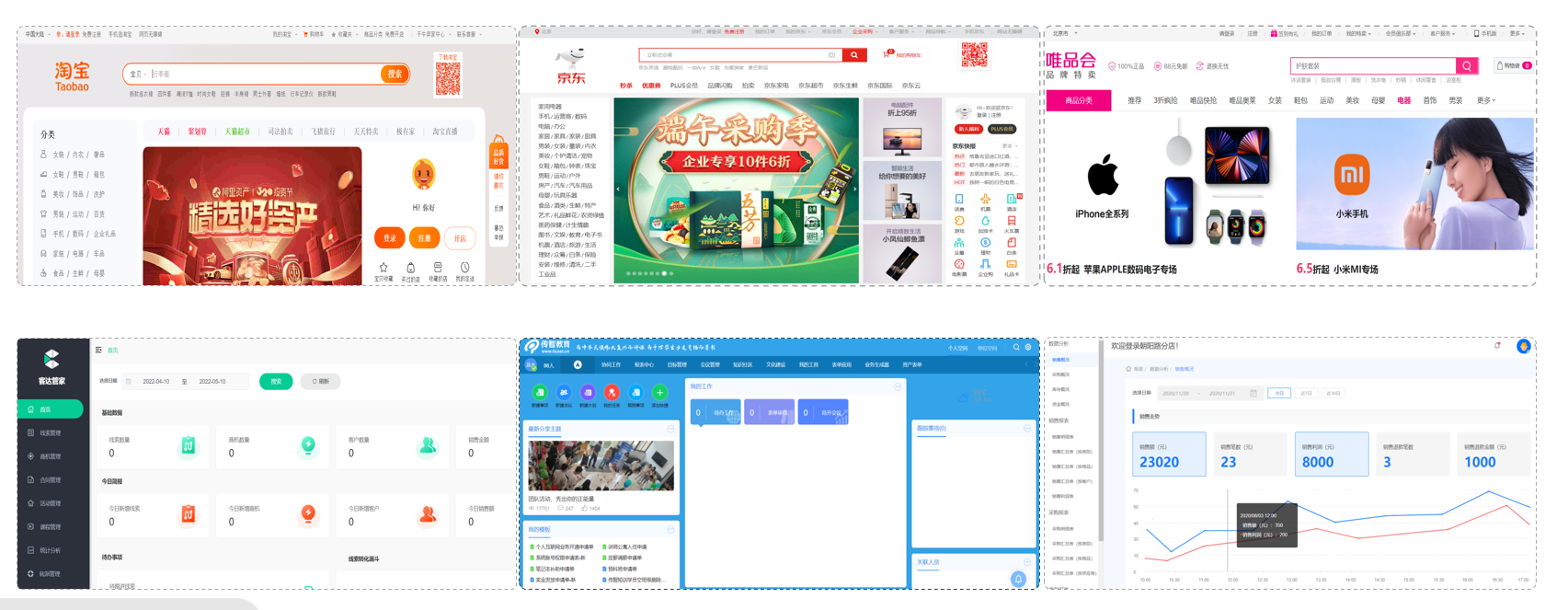Click the camera icon in JD search box
The image size is (1568, 610).
tap(831, 55)
